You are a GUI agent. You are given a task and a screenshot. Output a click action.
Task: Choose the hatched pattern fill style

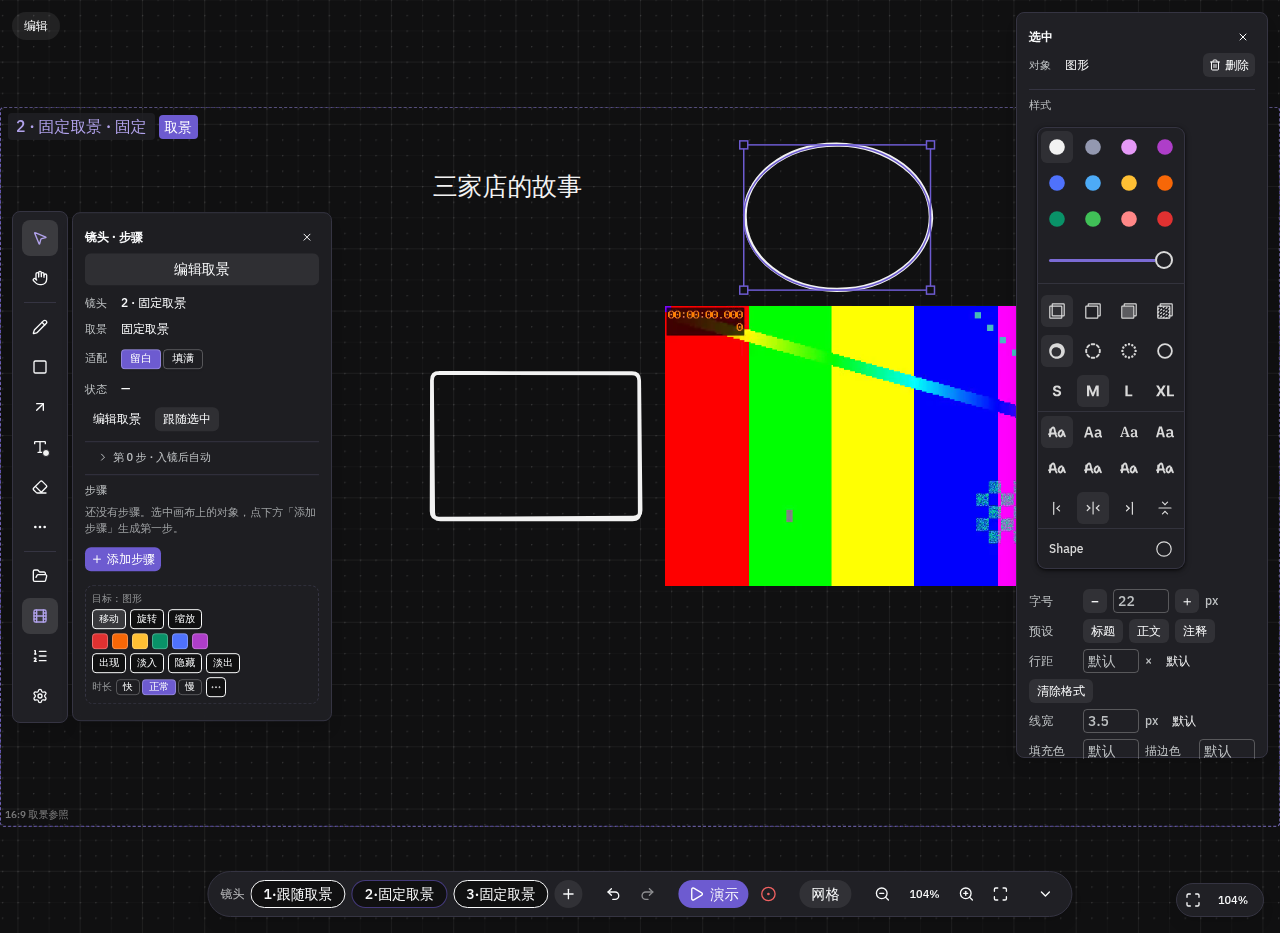(x=1165, y=311)
